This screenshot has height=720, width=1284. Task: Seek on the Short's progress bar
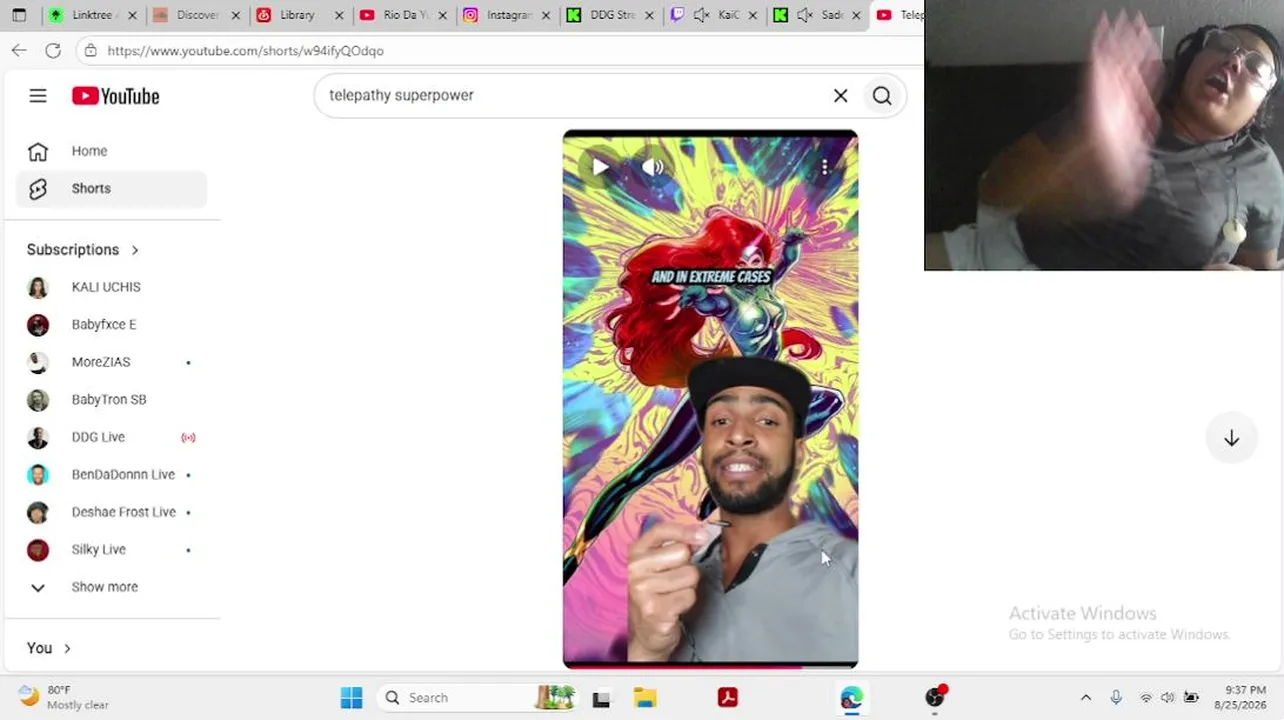710,666
